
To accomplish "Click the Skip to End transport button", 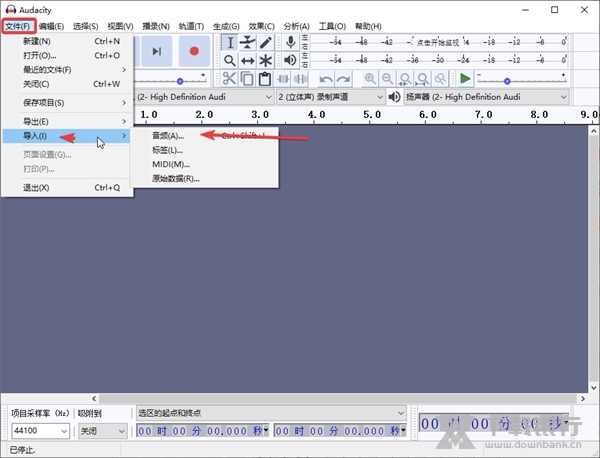I will pos(157,51).
